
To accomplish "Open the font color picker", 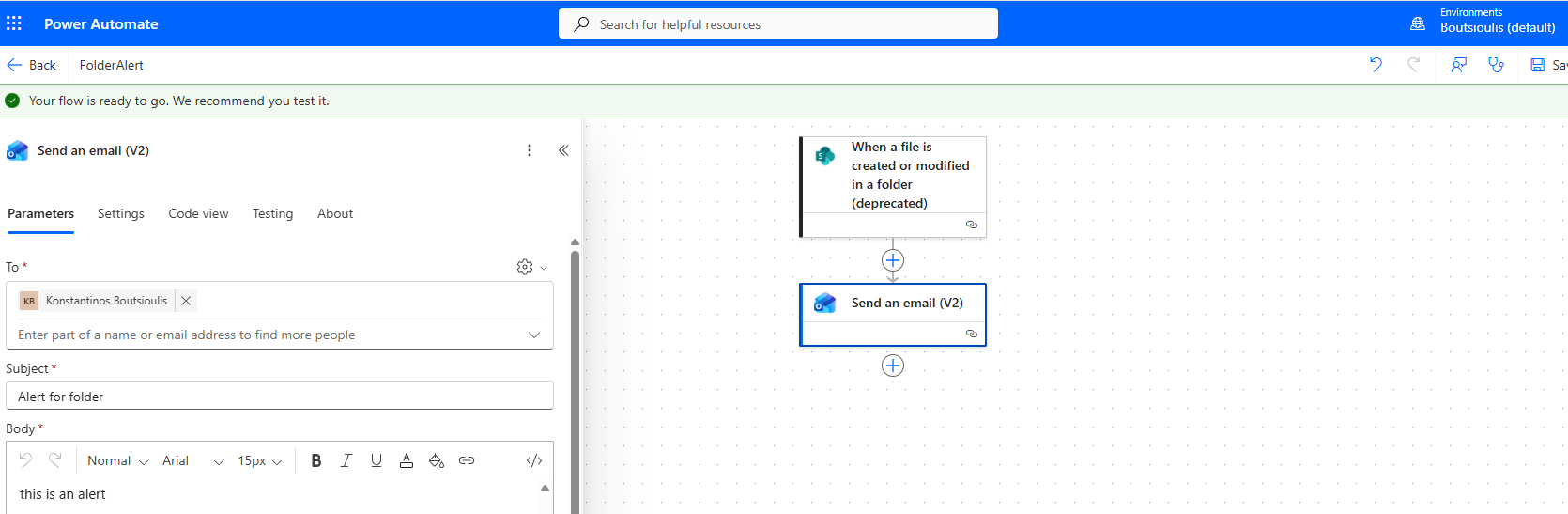I will [407, 460].
